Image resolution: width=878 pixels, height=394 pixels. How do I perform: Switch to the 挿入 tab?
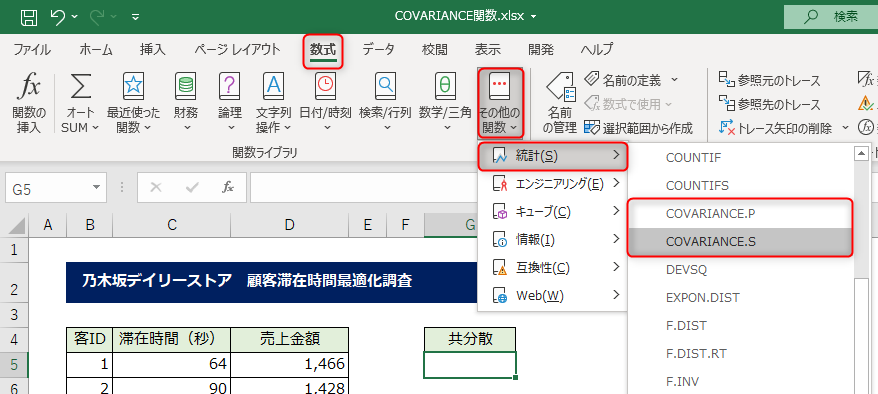(153, 49)
